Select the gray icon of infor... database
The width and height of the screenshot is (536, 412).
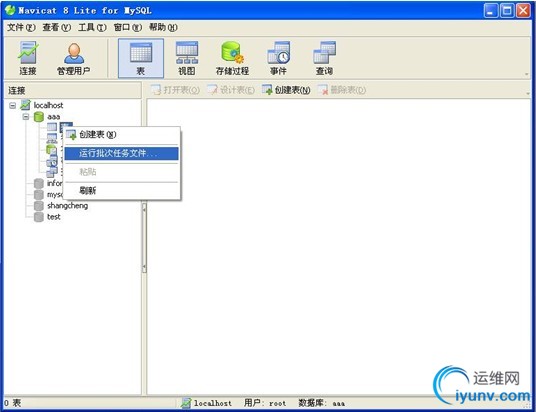click(39, 184)
